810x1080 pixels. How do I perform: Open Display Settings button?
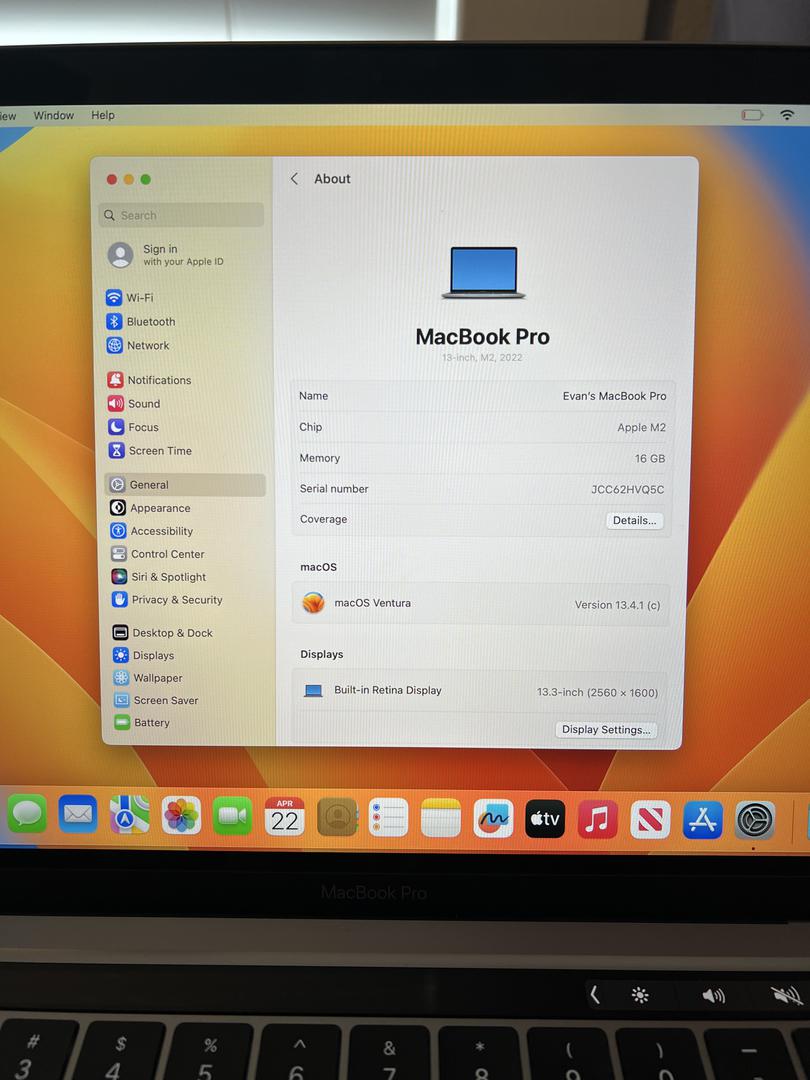[606, 730]
